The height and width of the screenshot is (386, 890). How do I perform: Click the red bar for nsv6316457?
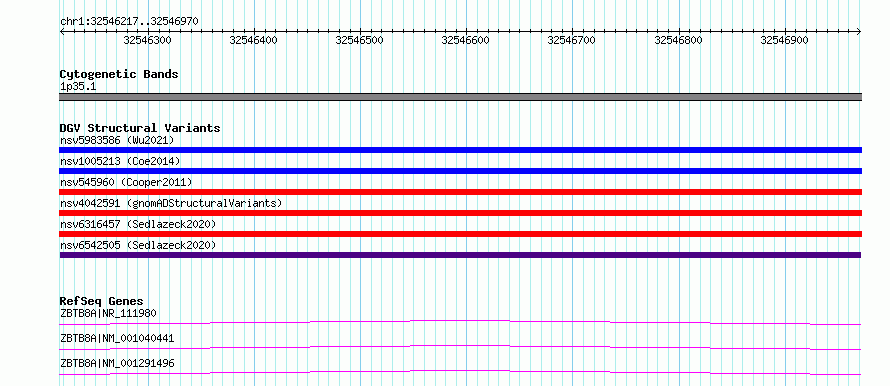(461, 234)
